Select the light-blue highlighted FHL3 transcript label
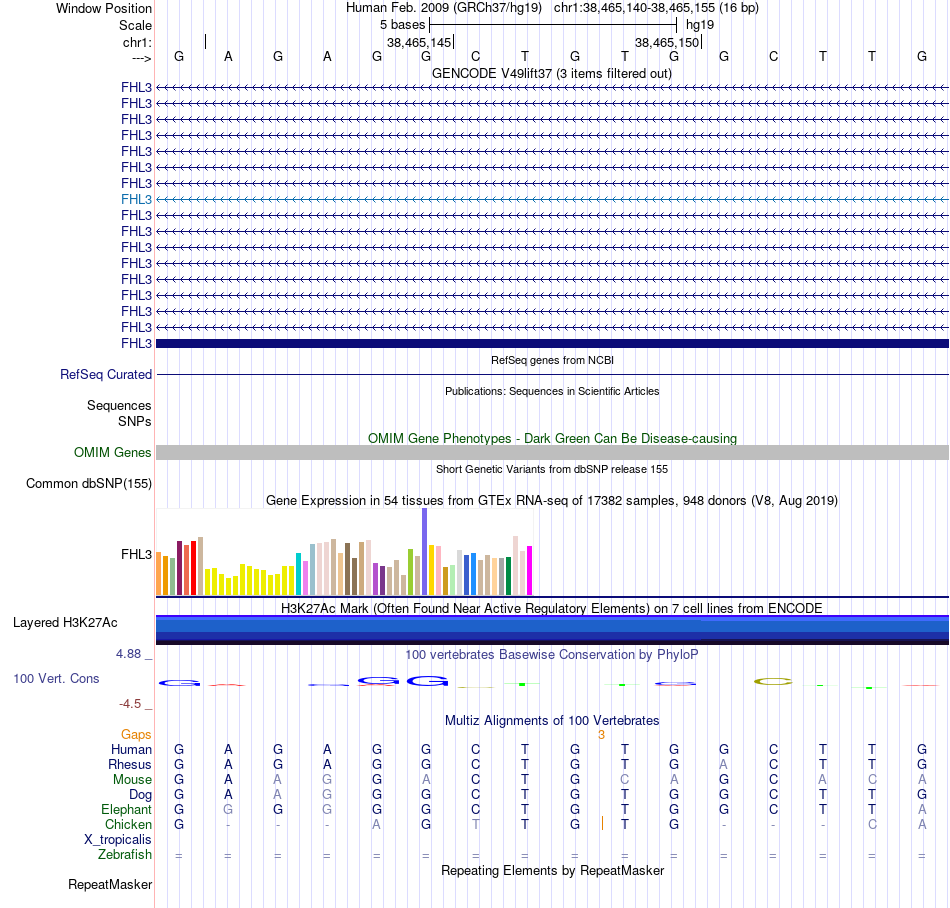 click(136, 199)
